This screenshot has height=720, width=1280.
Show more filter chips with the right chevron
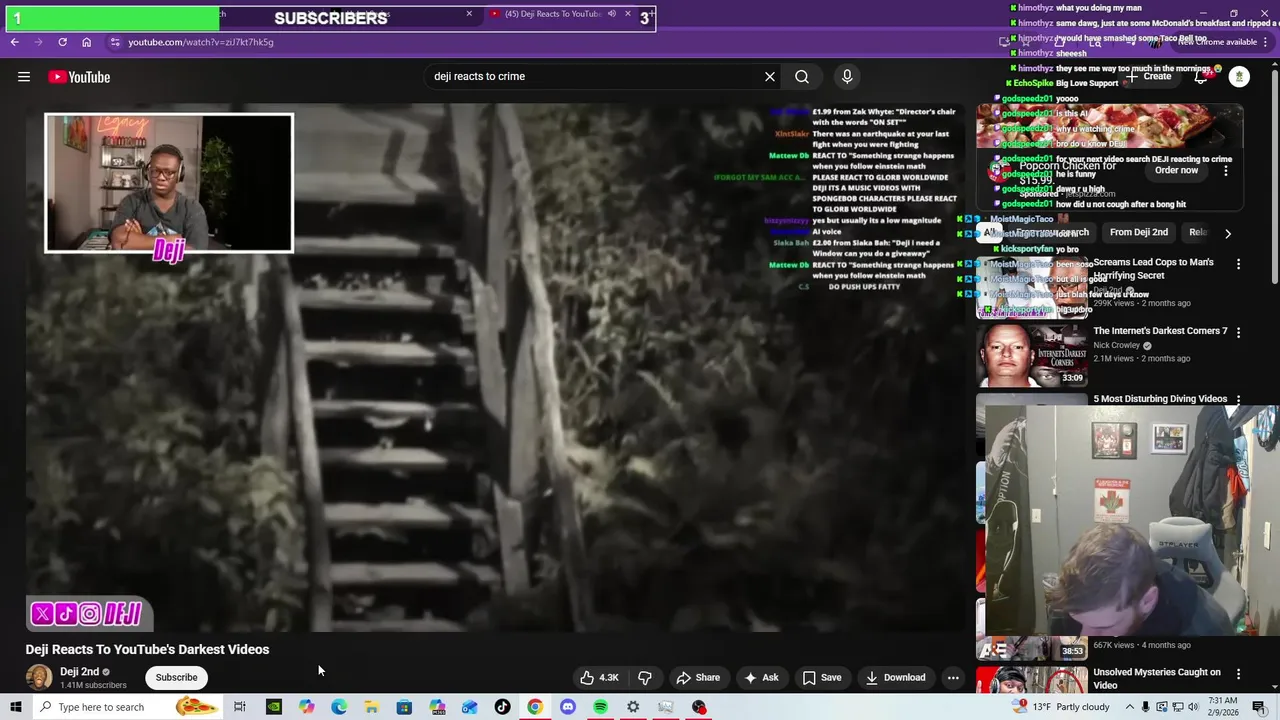(1228, 233)
